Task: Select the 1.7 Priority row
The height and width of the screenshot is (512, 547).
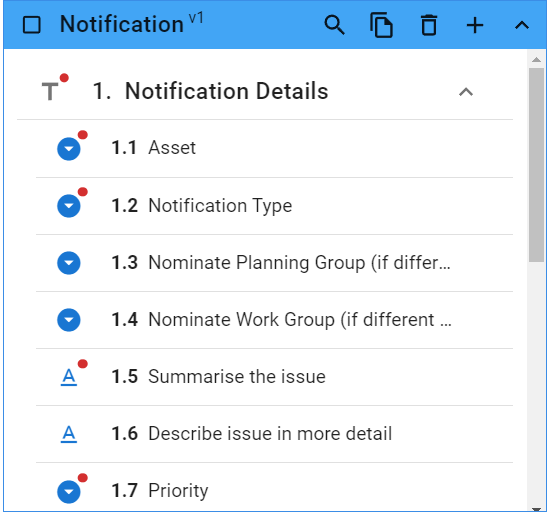Action: [274, 488]
